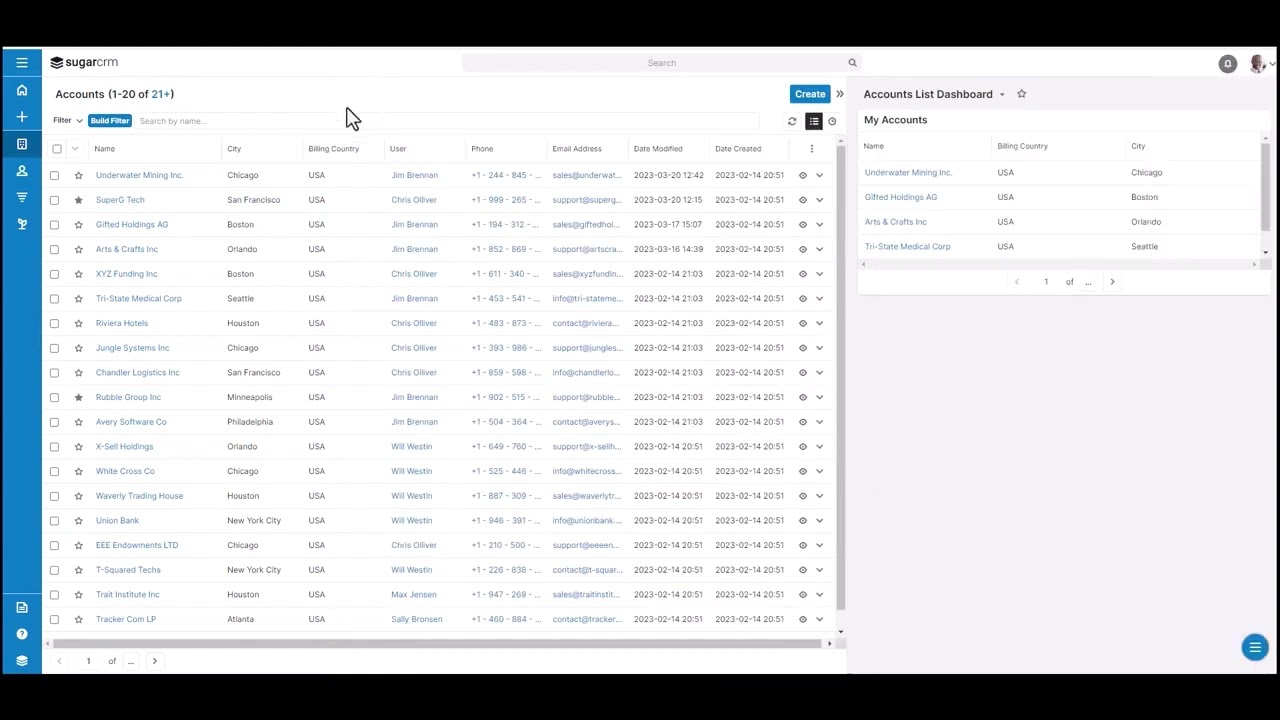
Task: Select the Underwater Mining Inc. row checkbox
Action: pos(55,175)
